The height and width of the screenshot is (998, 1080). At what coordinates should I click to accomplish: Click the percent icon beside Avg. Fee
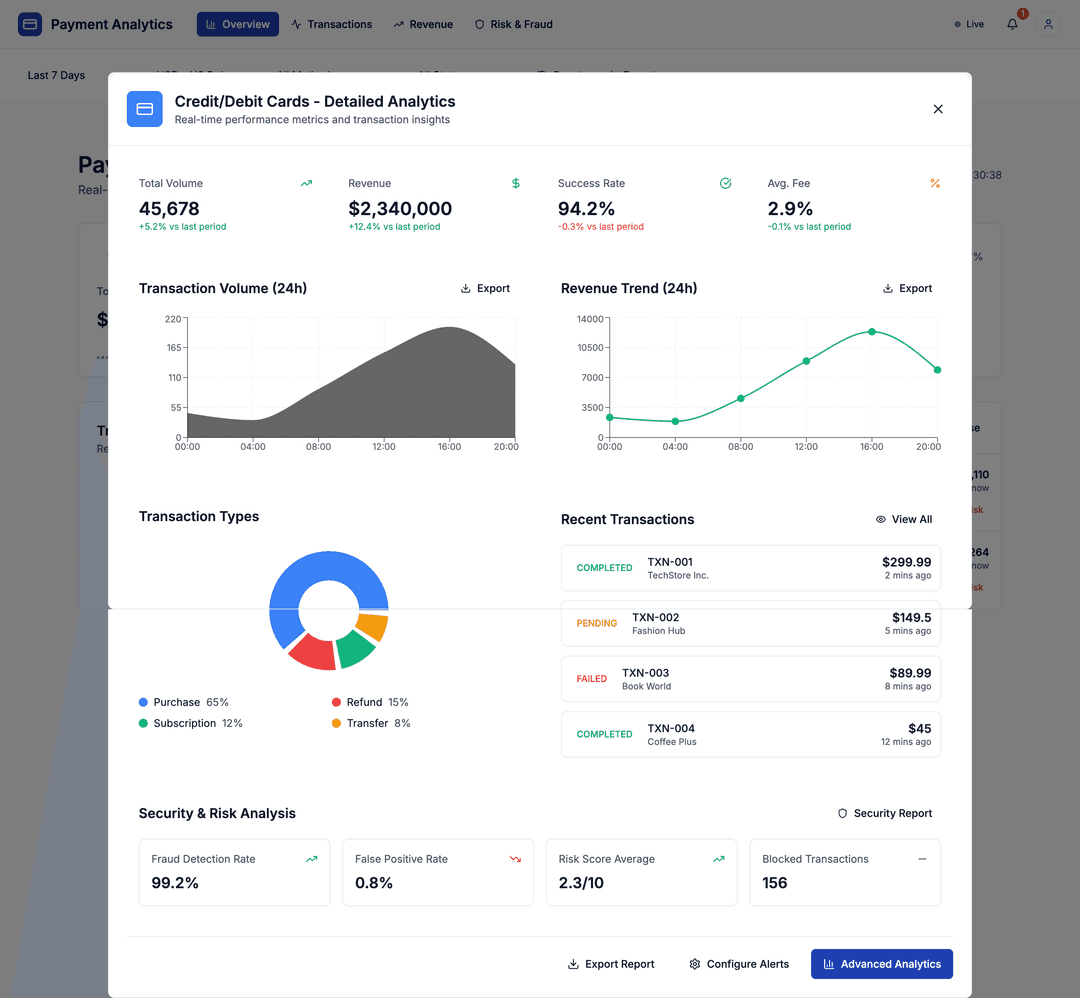coord(935,183)
